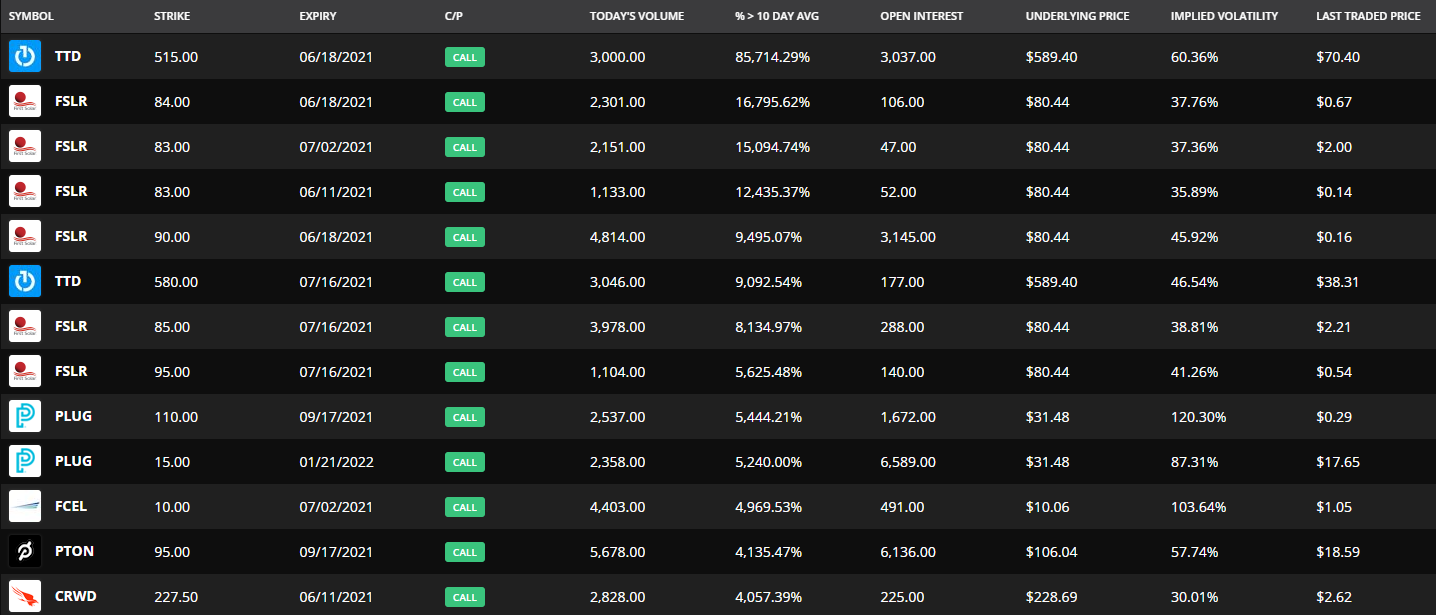
Task: Click the 85,714.29% value
Action: tap(772, 57)
